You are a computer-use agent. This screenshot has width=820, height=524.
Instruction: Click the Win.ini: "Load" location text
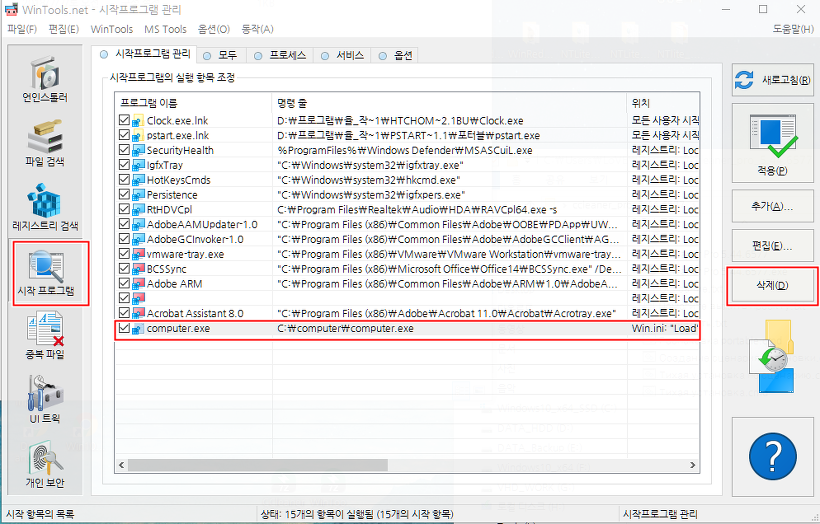click(665, 329)
